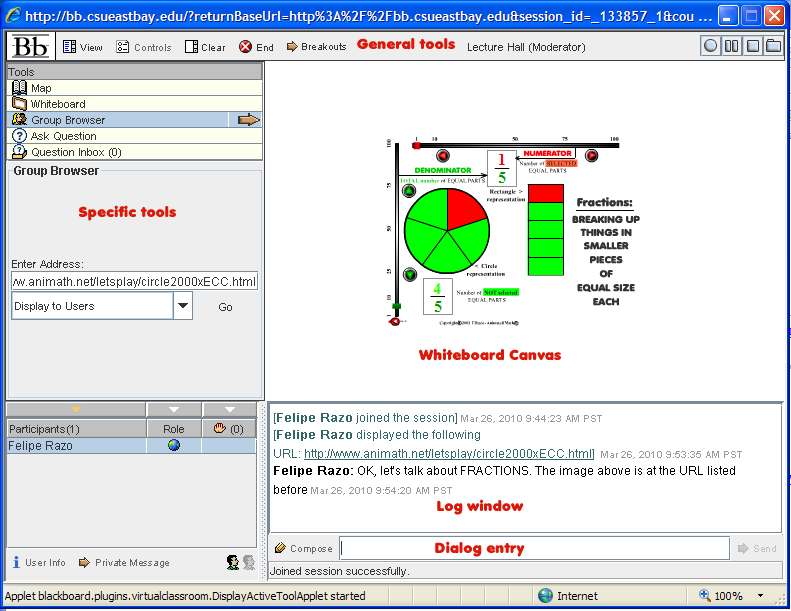Open the Question Inbox
791x611 pixels.
point(75,152)
